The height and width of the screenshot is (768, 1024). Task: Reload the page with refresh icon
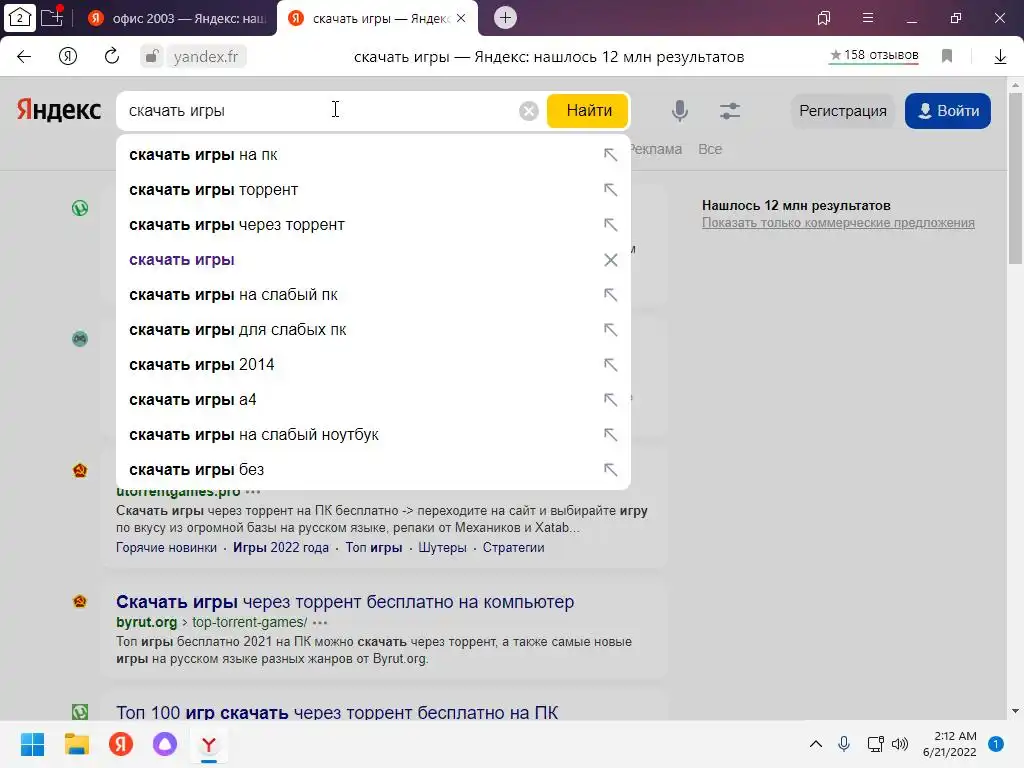pyautogui.click(x=112, y=57)
